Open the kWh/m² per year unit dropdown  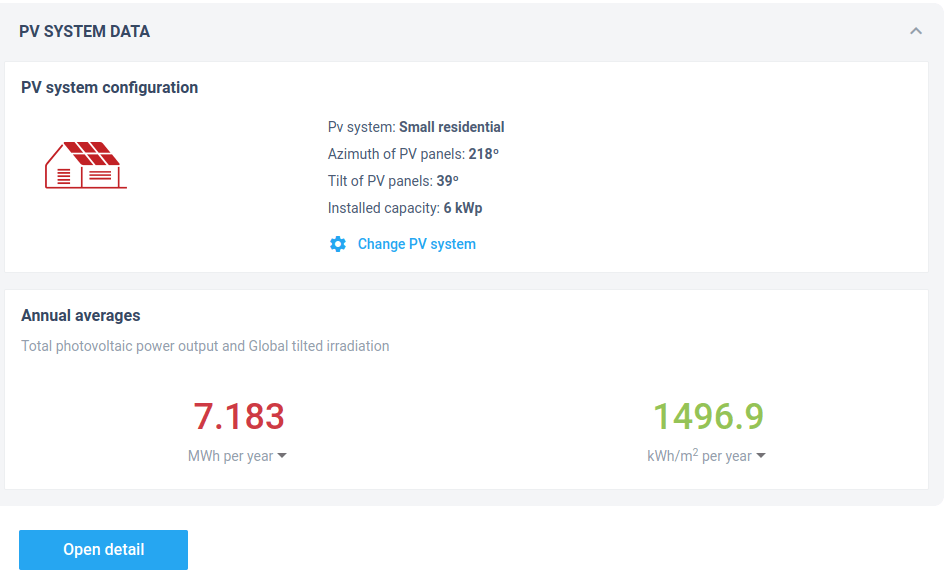[x=705, y=456]
